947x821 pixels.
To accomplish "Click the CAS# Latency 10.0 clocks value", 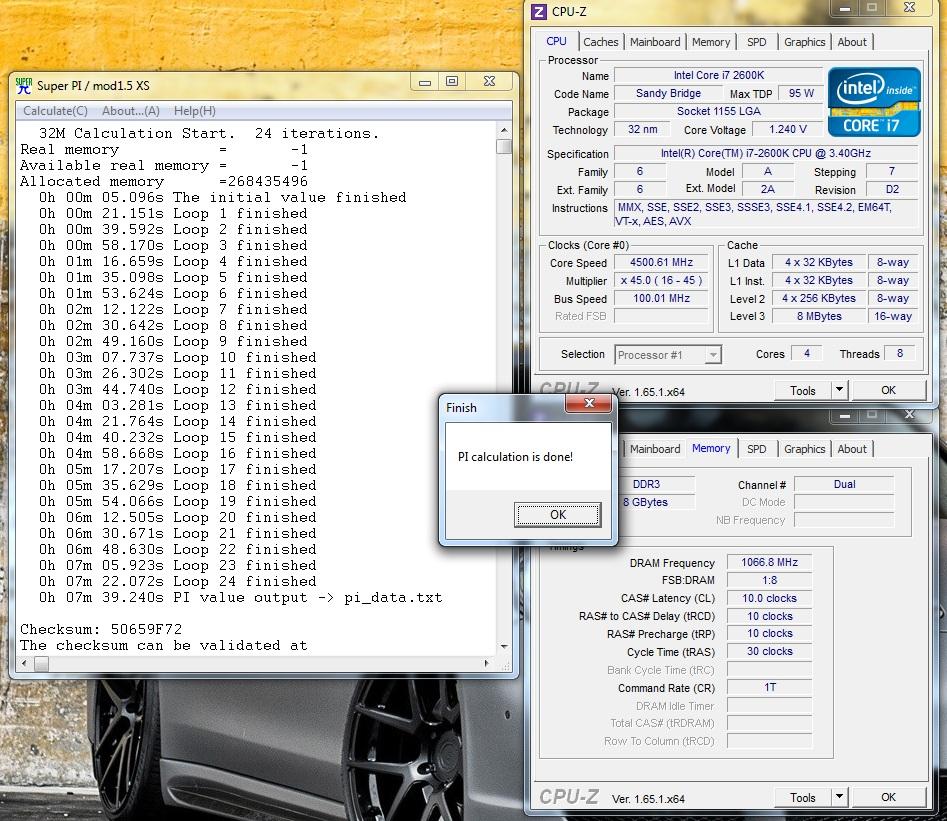I will click(x=769, y=598).
